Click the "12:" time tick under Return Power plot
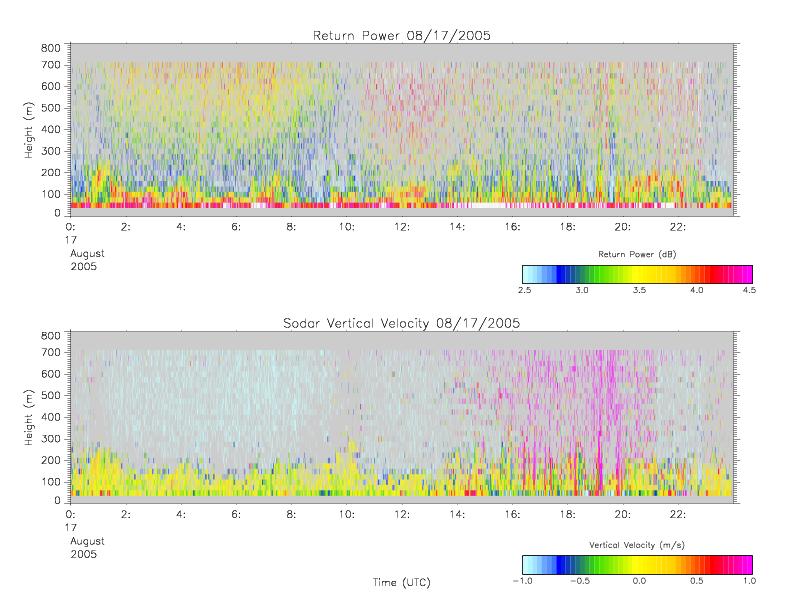Image resolution: width=791 pixels, height=611 pixels. click(402, 227)
